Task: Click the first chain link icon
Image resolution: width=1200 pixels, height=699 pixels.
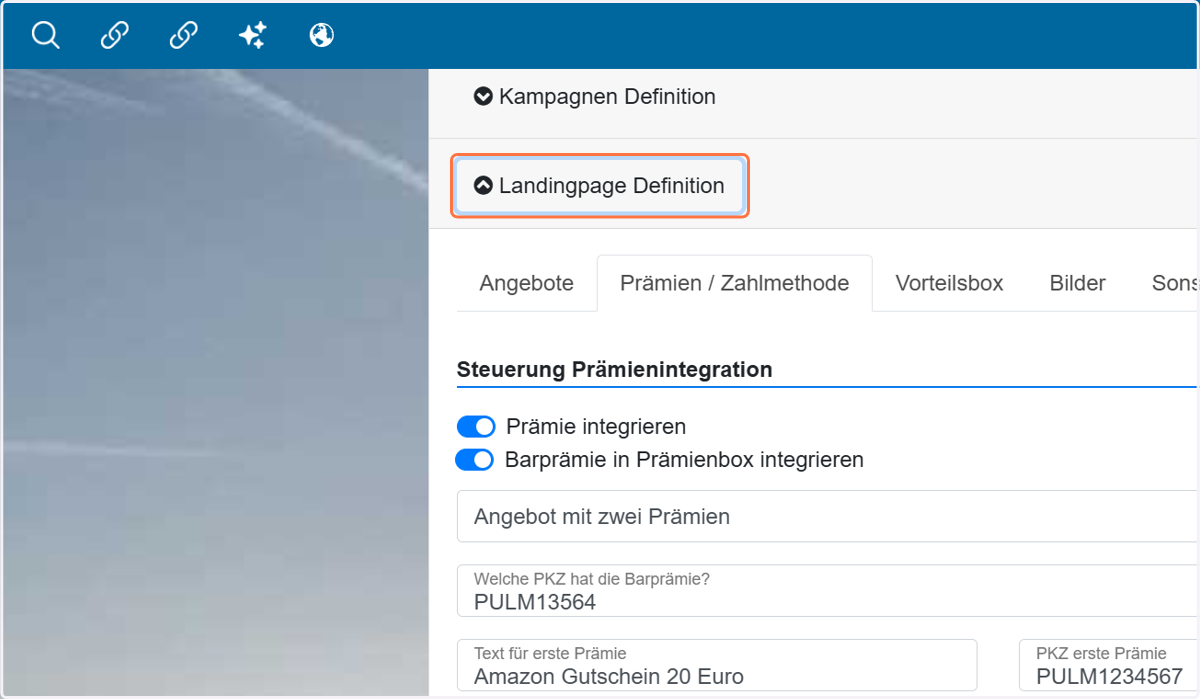Action: (x=115, y=36)
